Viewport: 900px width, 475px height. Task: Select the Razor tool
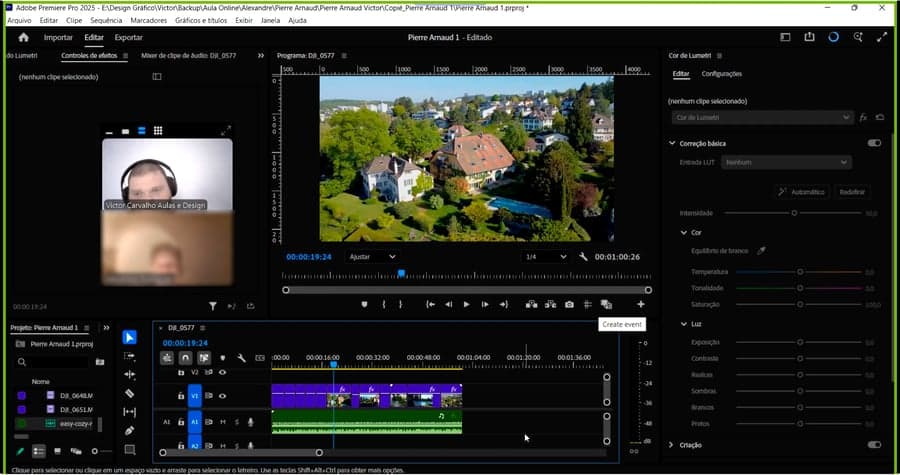(x=130, y=394)
